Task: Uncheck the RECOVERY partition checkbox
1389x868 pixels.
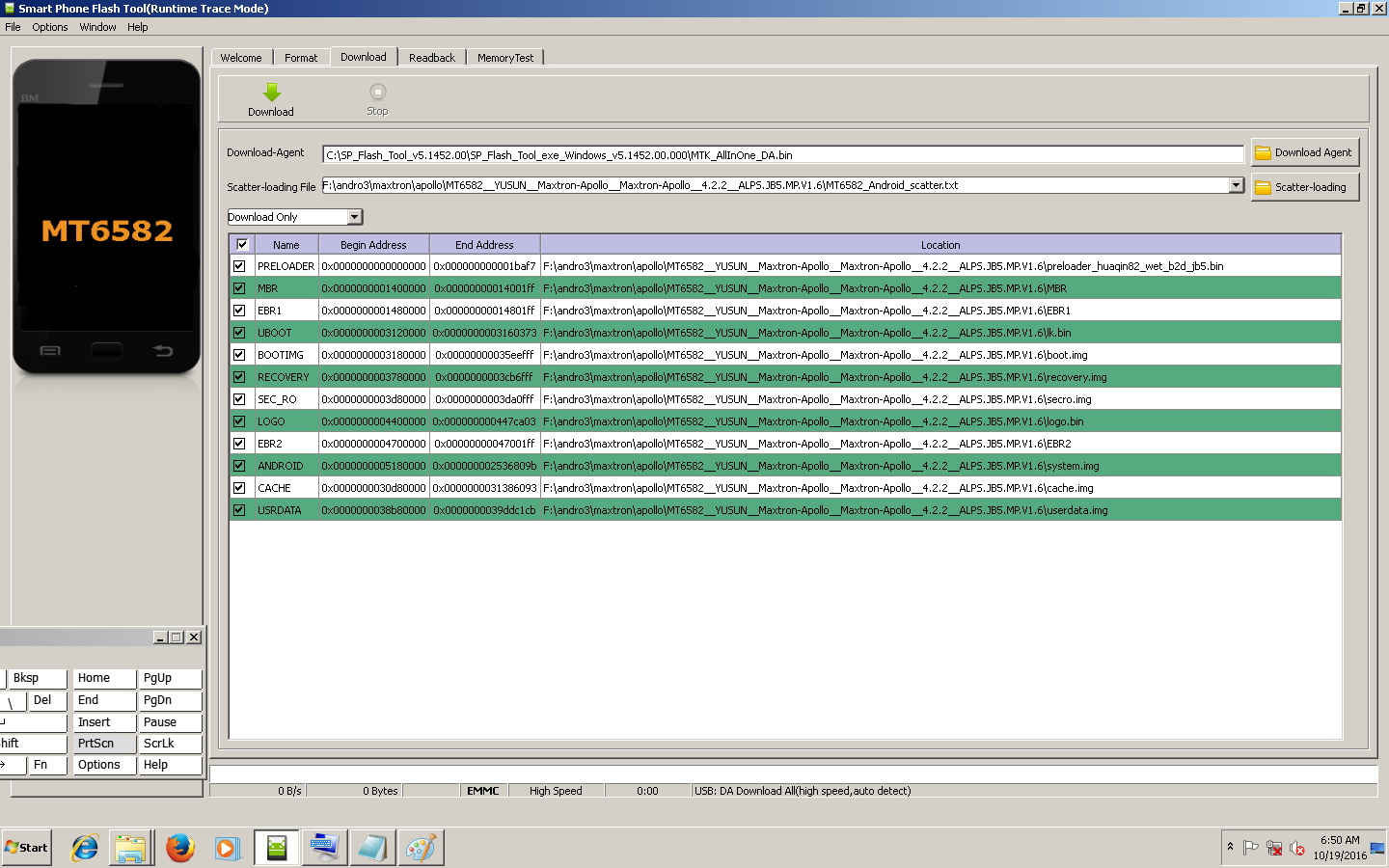Action: (239, 377)
